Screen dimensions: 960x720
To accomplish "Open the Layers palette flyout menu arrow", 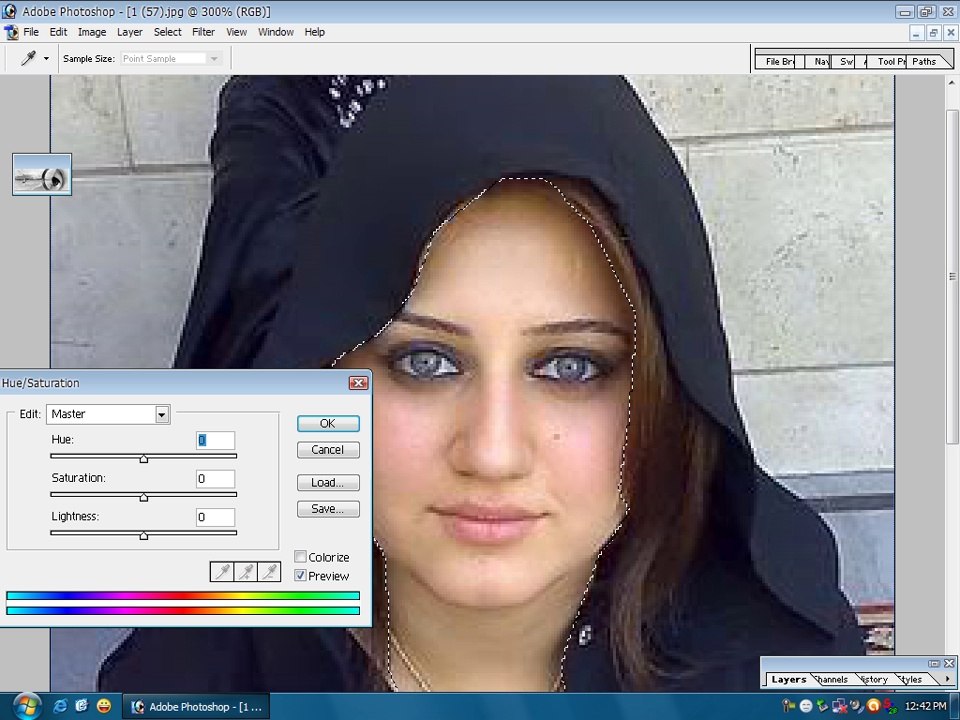I will coord(948,679).
